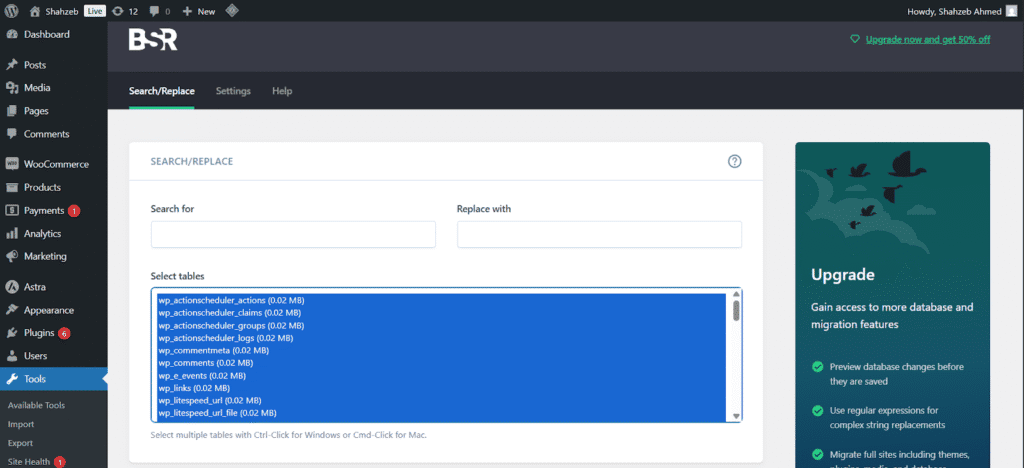Click the WordPress logo icon

point(11,11)
